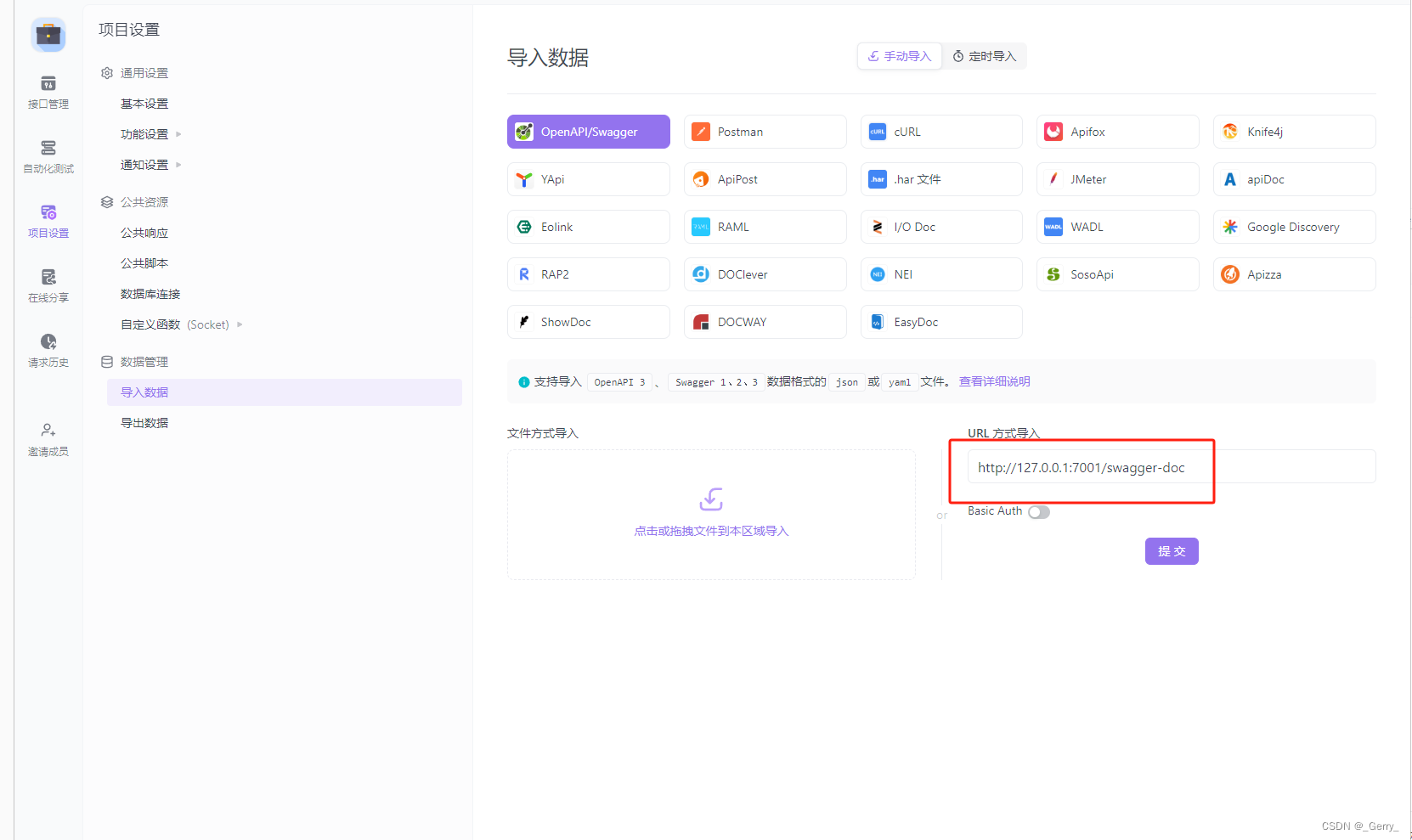Viewport: 1412px width, 840px height.
Task: Select Apizza import format
Action: 1295,274
